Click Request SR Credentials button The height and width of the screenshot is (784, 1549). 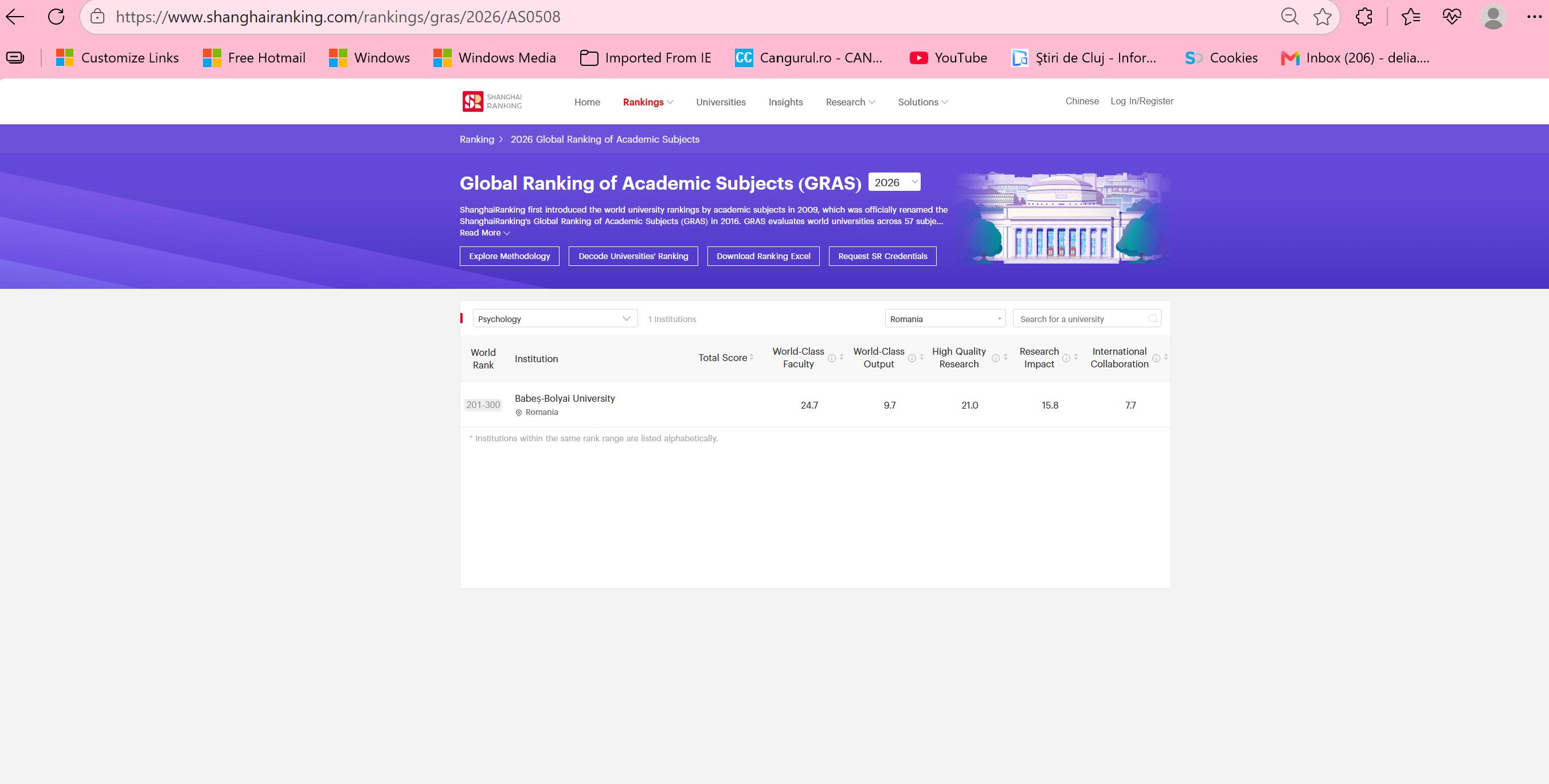(x=883, y=256)
